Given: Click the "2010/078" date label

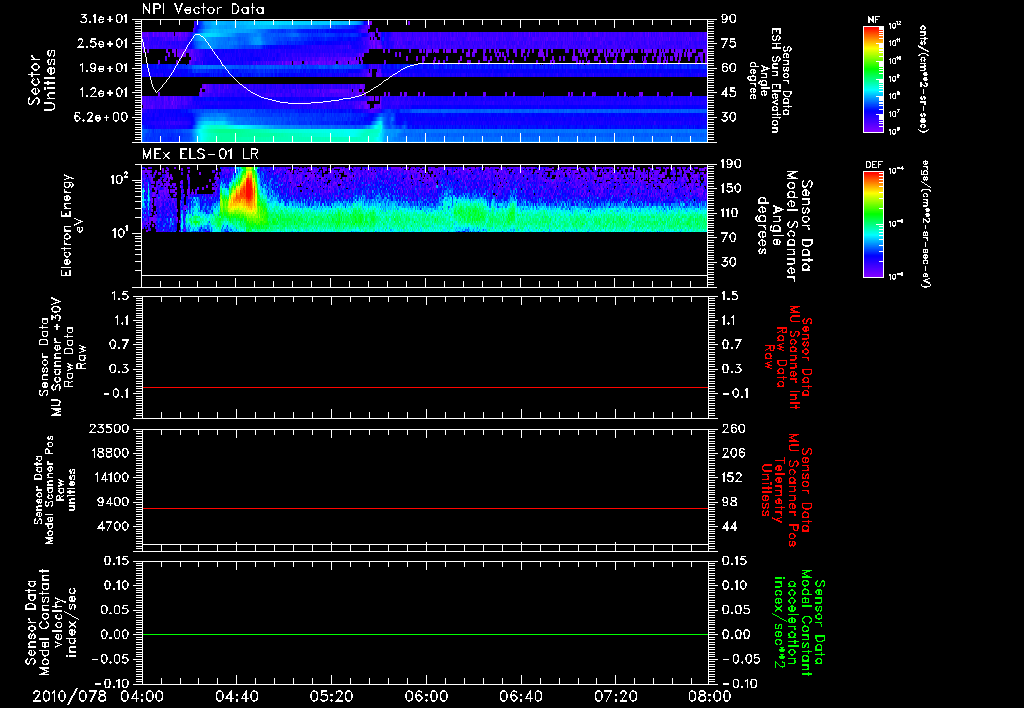Looking at the screenshot, I should 69,696.
